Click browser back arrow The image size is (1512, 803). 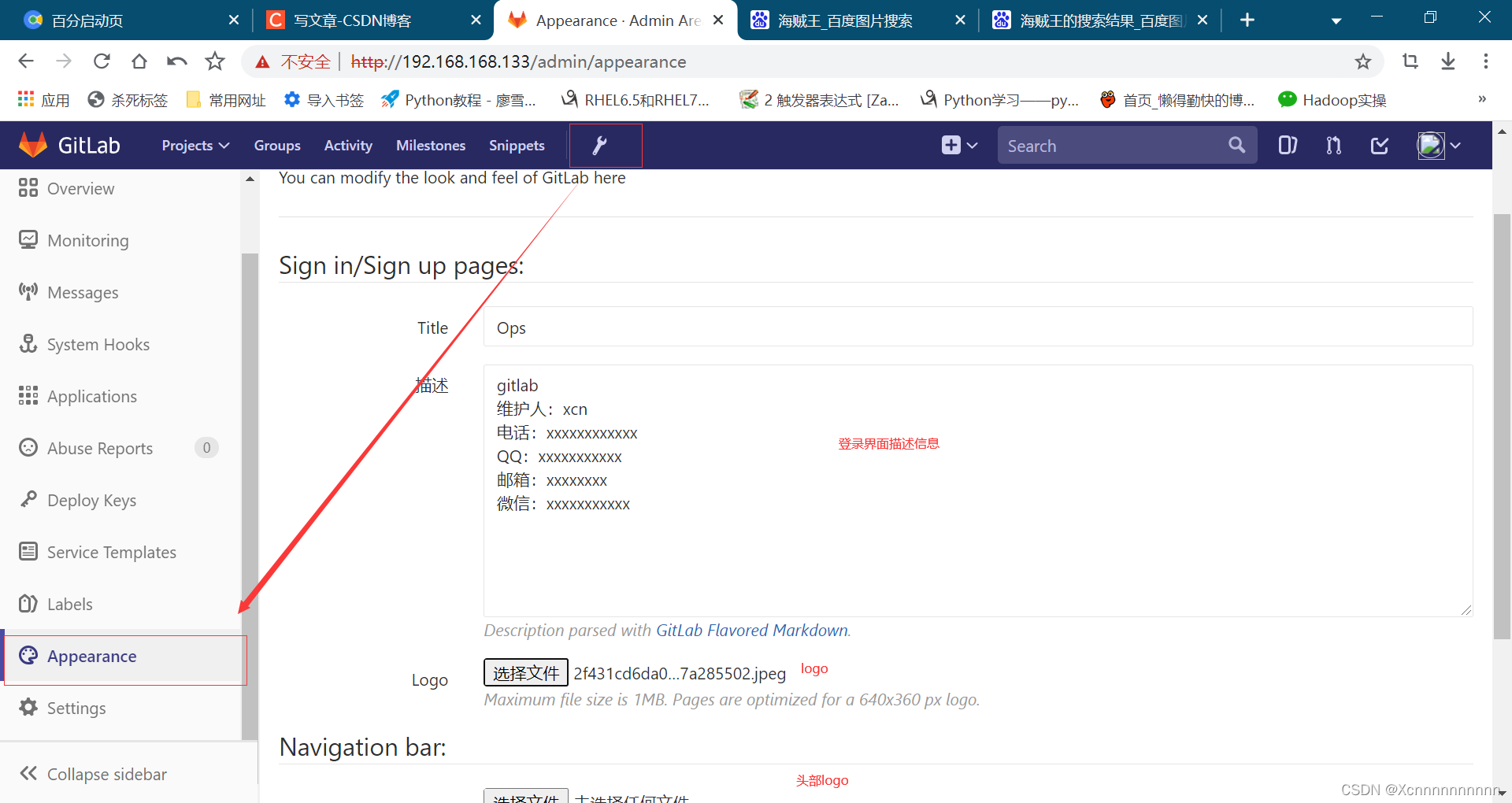click(x=26, y=61)
